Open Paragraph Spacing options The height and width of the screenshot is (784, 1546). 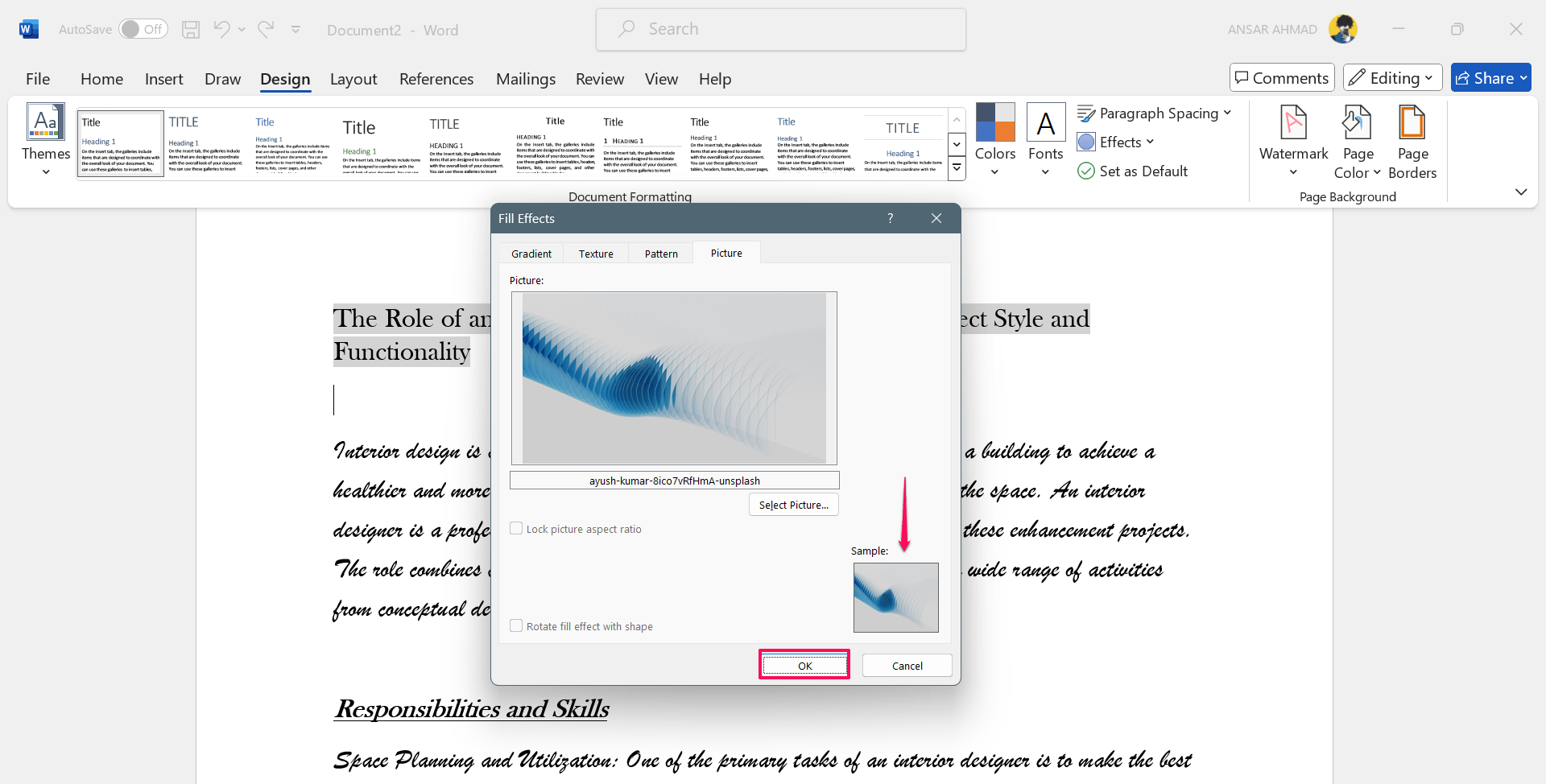[x=1155, y=113]
